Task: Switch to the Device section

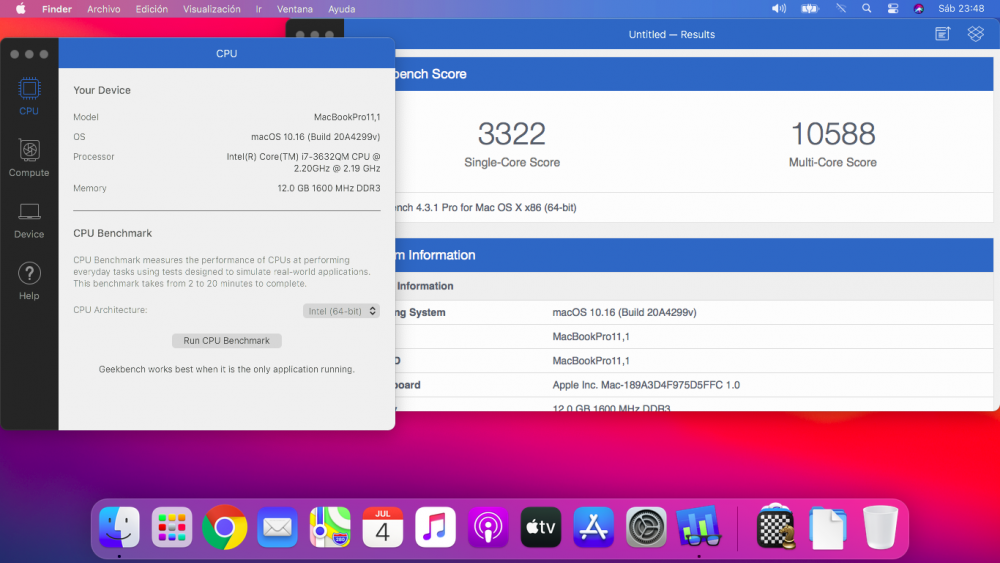Action: point(29,220)
